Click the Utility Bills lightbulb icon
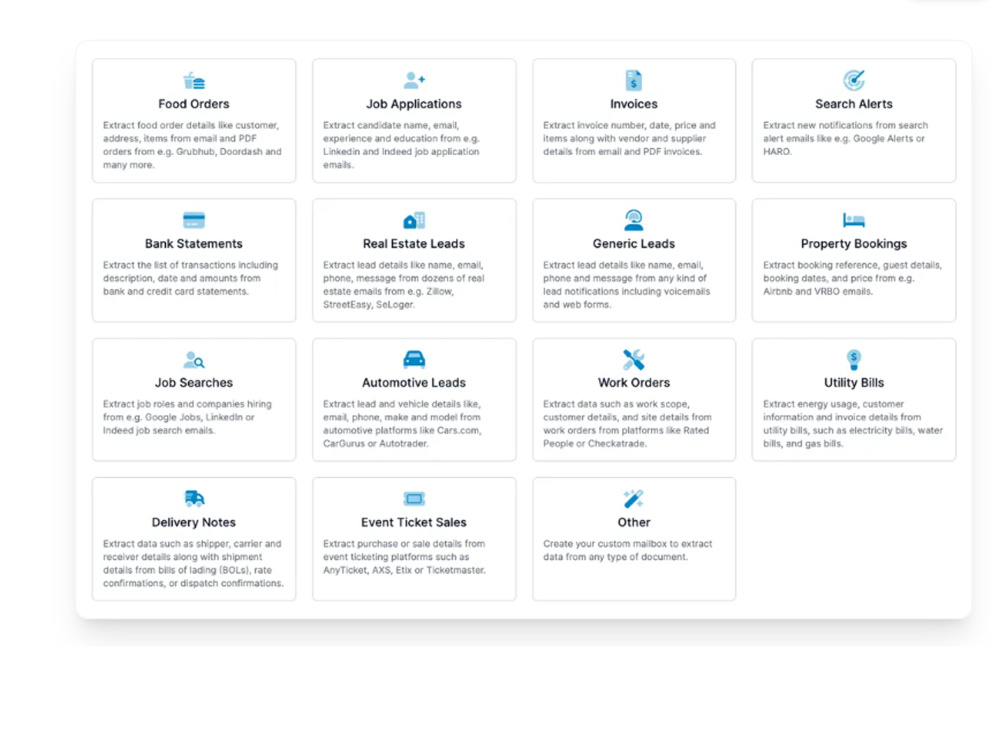 point(853,360)
